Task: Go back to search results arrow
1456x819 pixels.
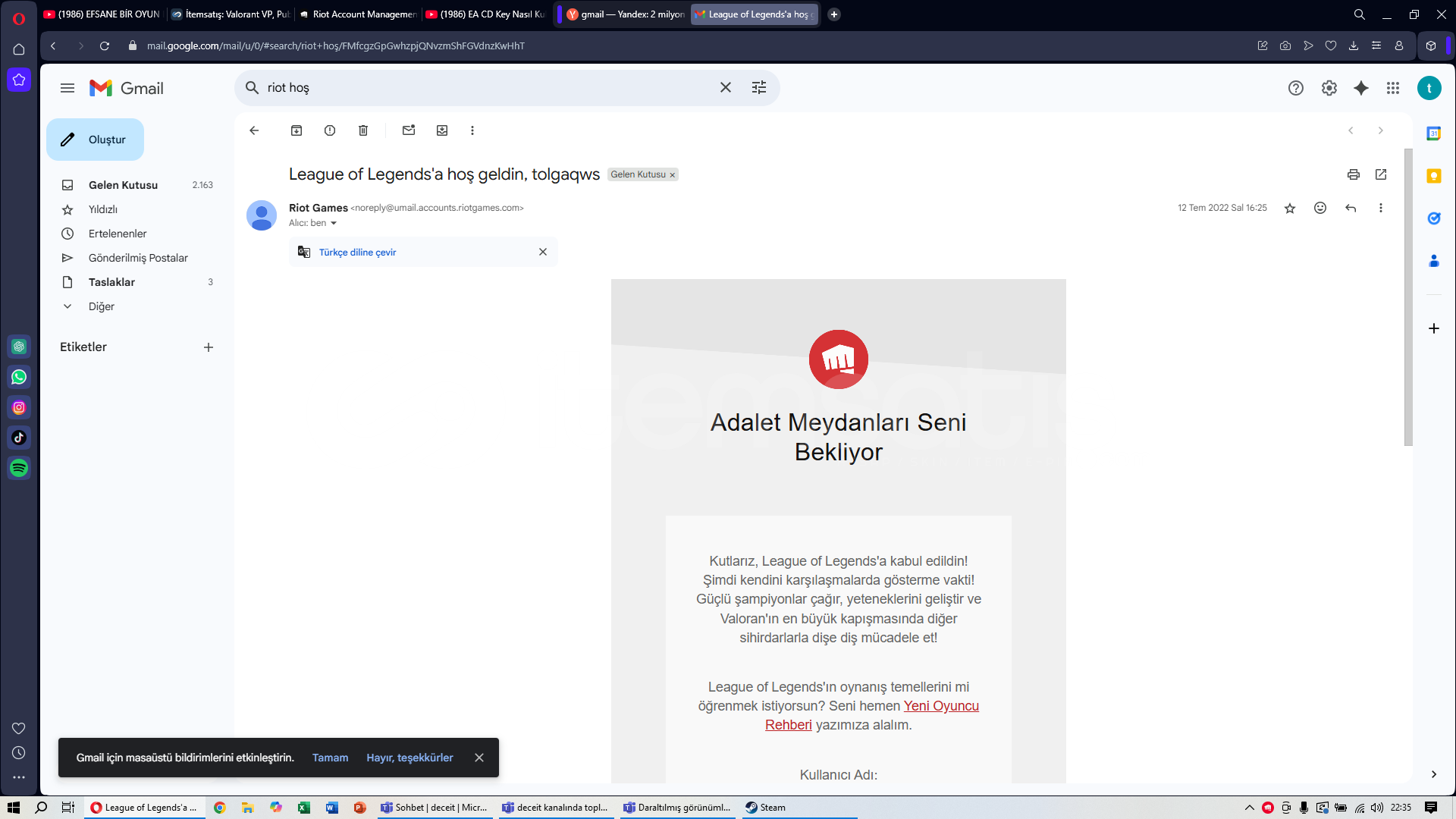Action: tap(254, 130)
